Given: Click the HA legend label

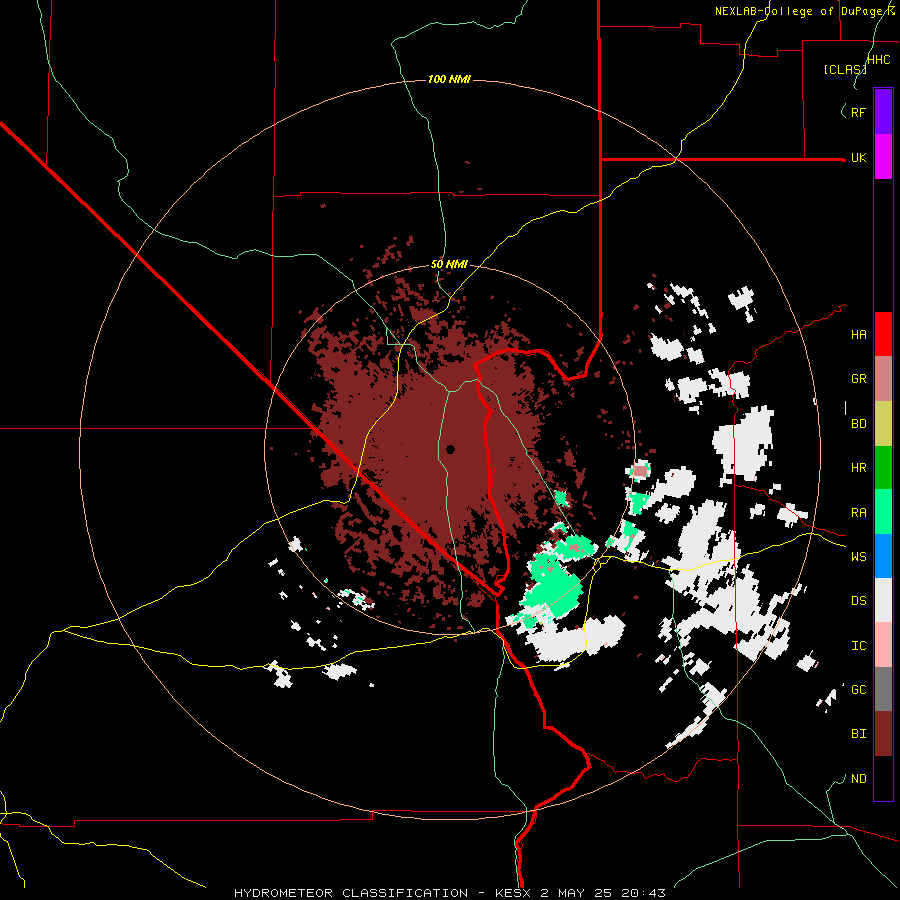Looking at the screenshot, I should (858, 335).
